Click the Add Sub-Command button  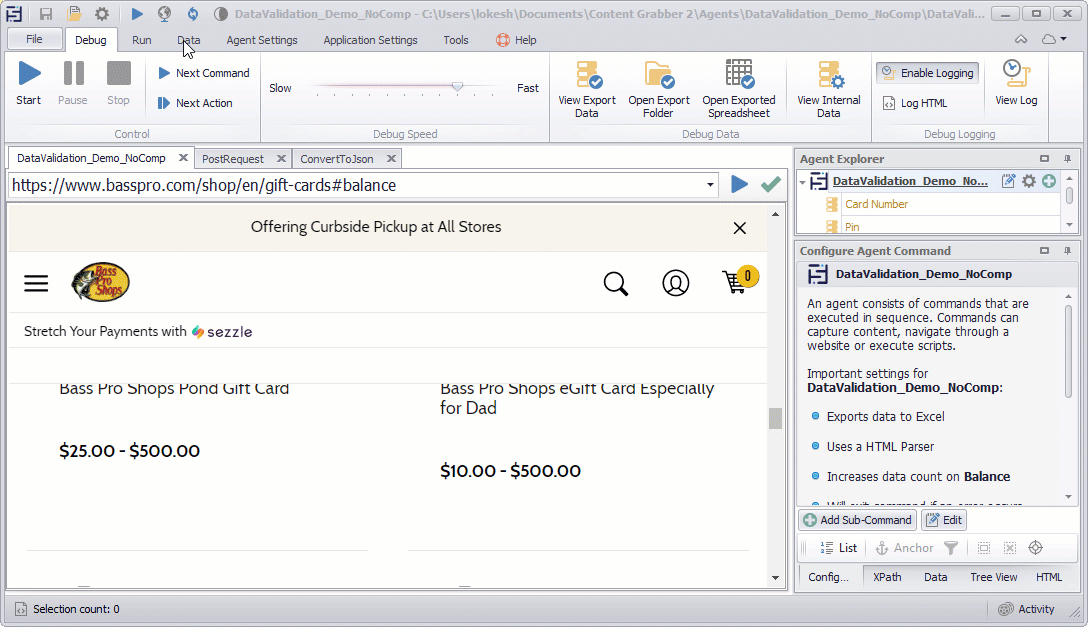point(858,520)
